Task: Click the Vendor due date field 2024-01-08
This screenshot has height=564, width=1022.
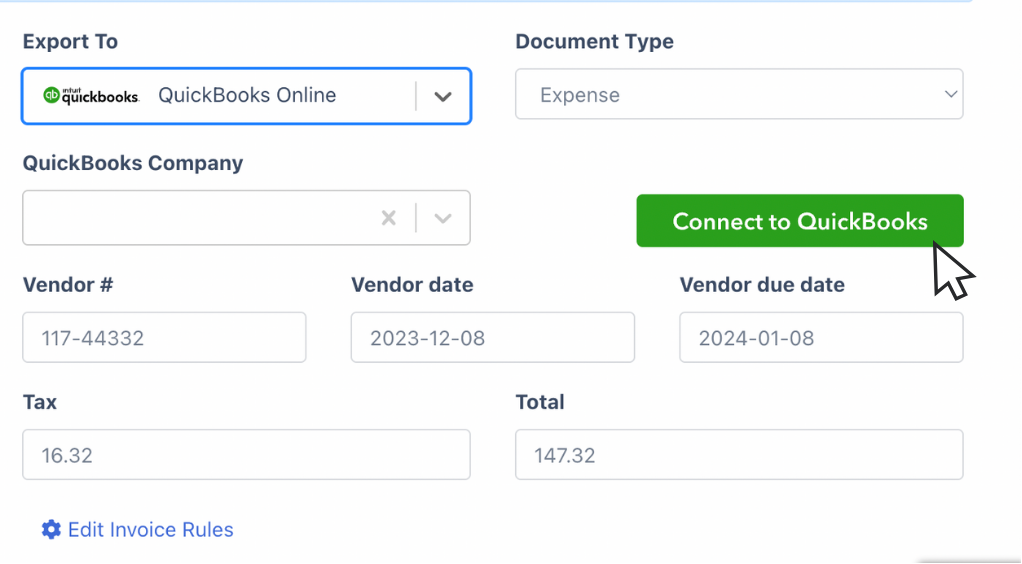Action: (x=820, y=338)
